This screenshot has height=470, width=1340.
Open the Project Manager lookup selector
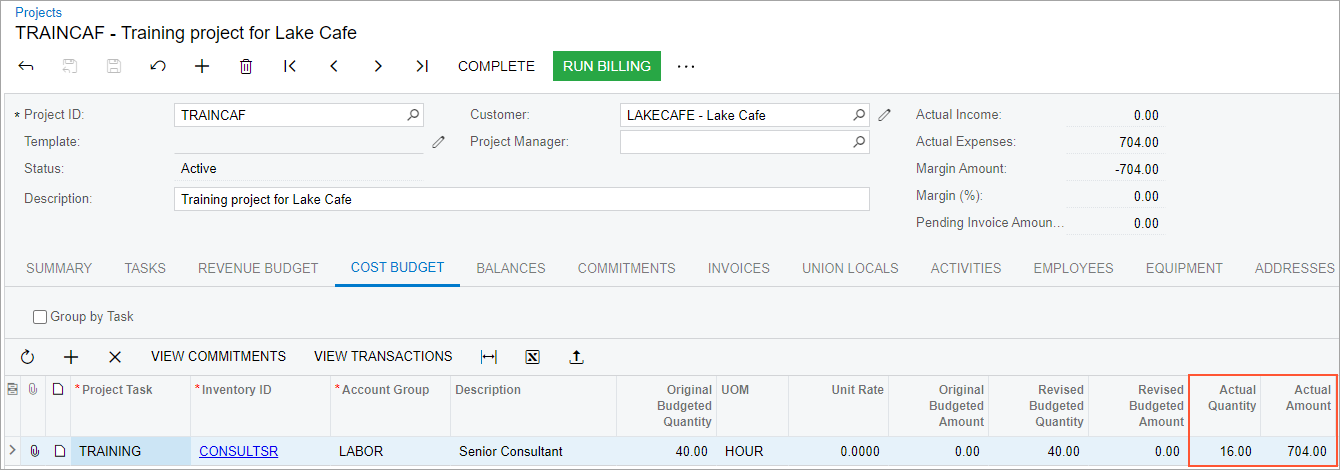(x=859, y=142)
